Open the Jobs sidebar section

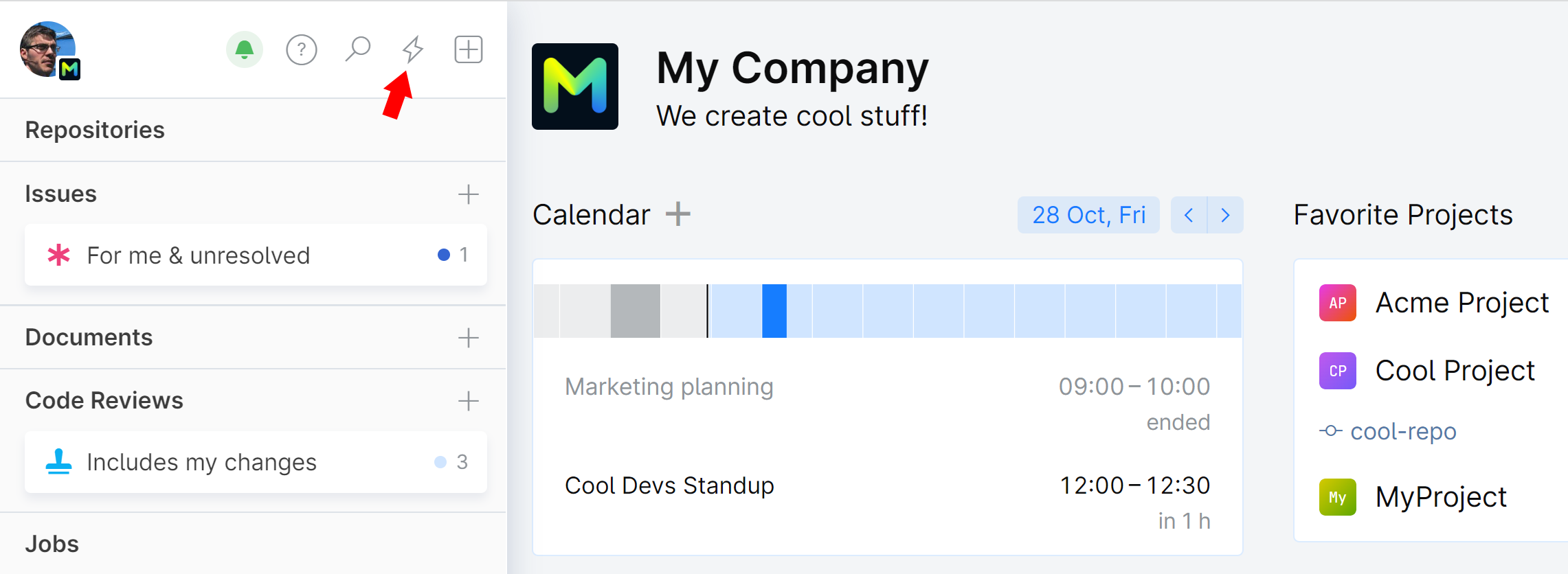pyautogui.click(x=52, y=544)
